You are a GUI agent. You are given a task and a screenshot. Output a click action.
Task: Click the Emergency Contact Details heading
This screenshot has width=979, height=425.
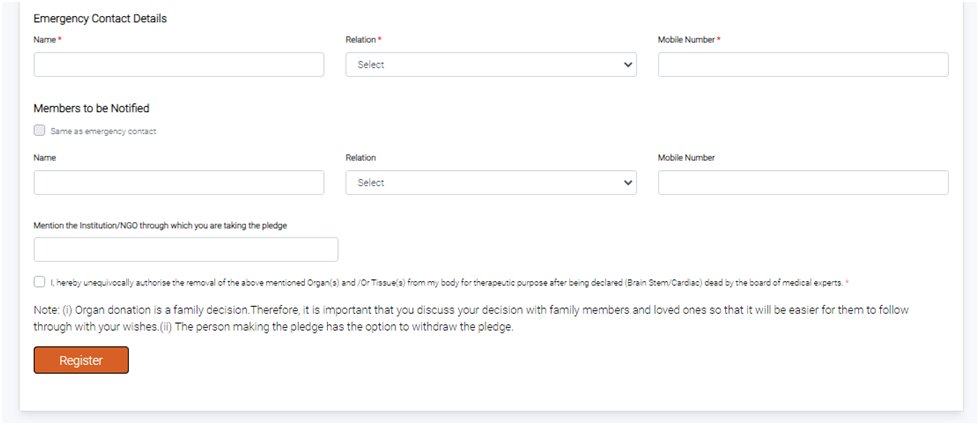coord(100,19)
